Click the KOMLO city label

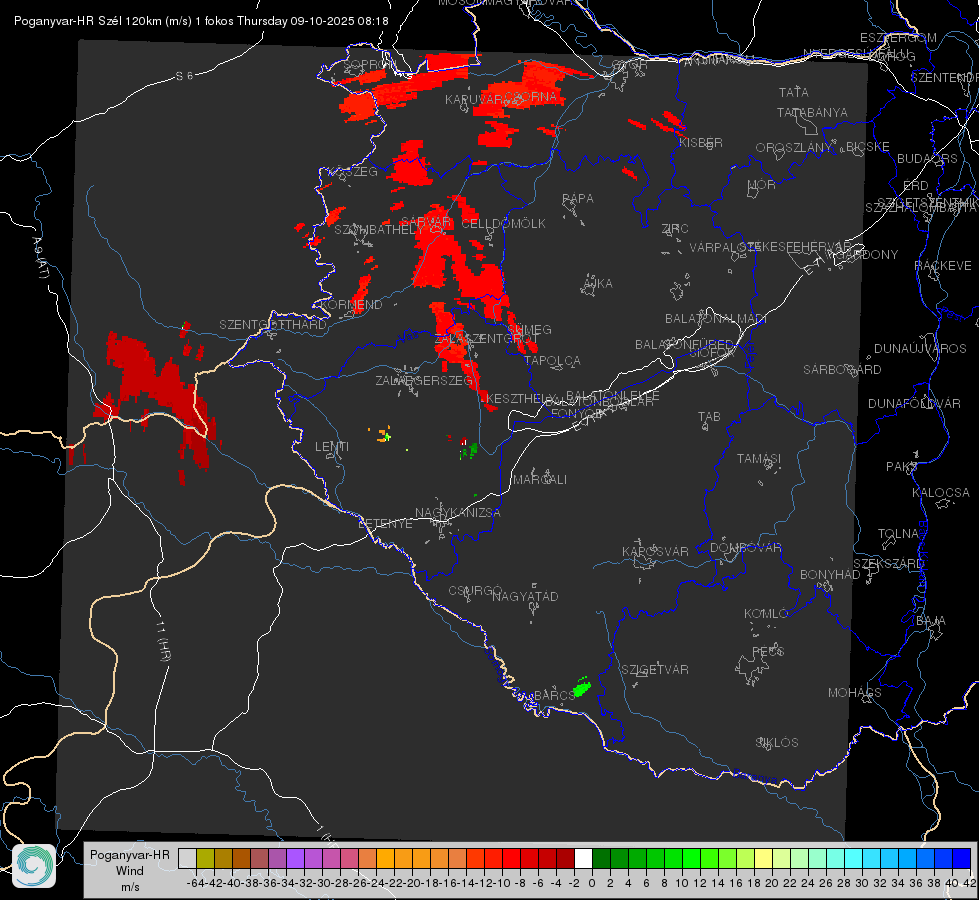coord(766,614)
